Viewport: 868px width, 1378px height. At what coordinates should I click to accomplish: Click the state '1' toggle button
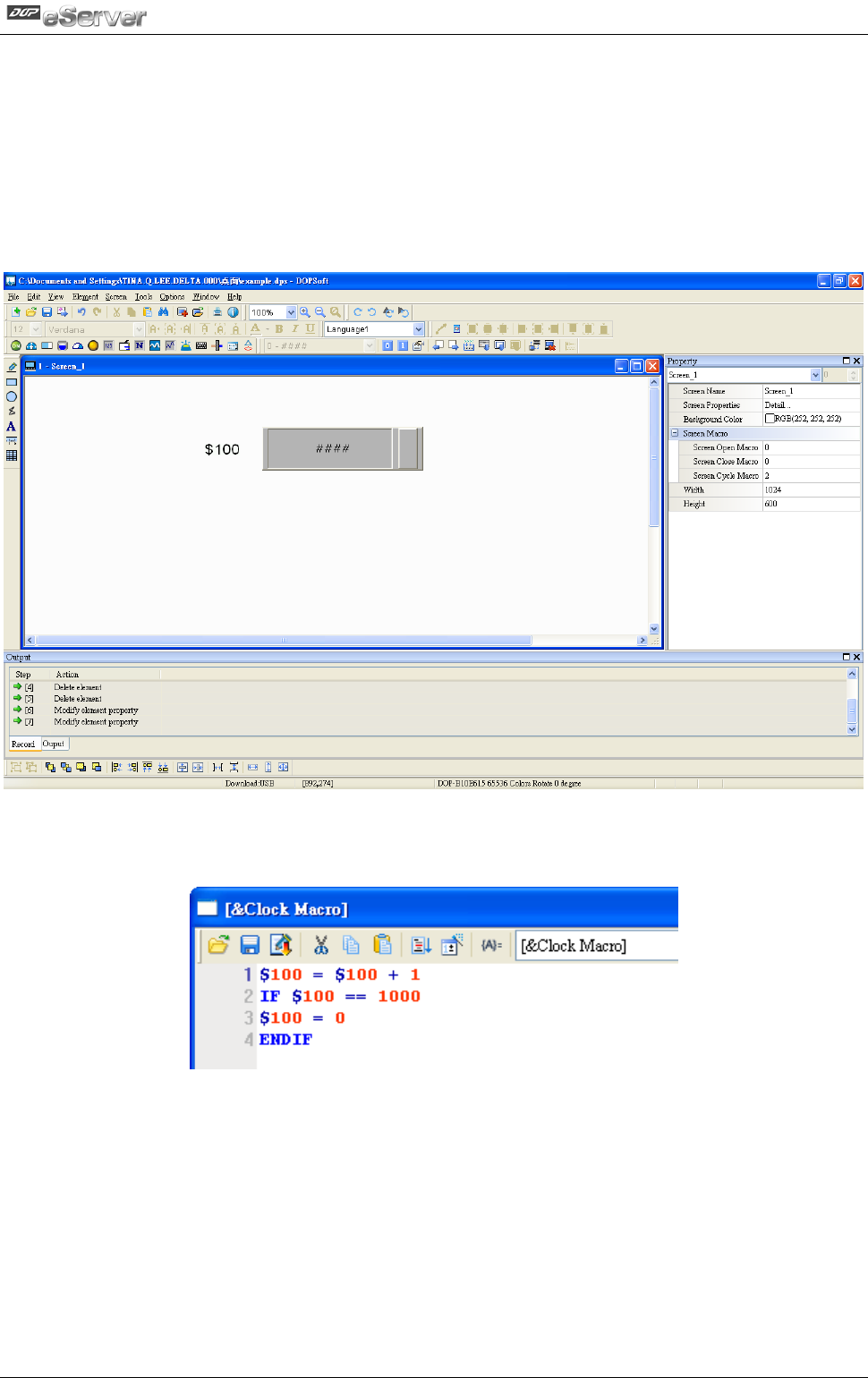point(403,345)
